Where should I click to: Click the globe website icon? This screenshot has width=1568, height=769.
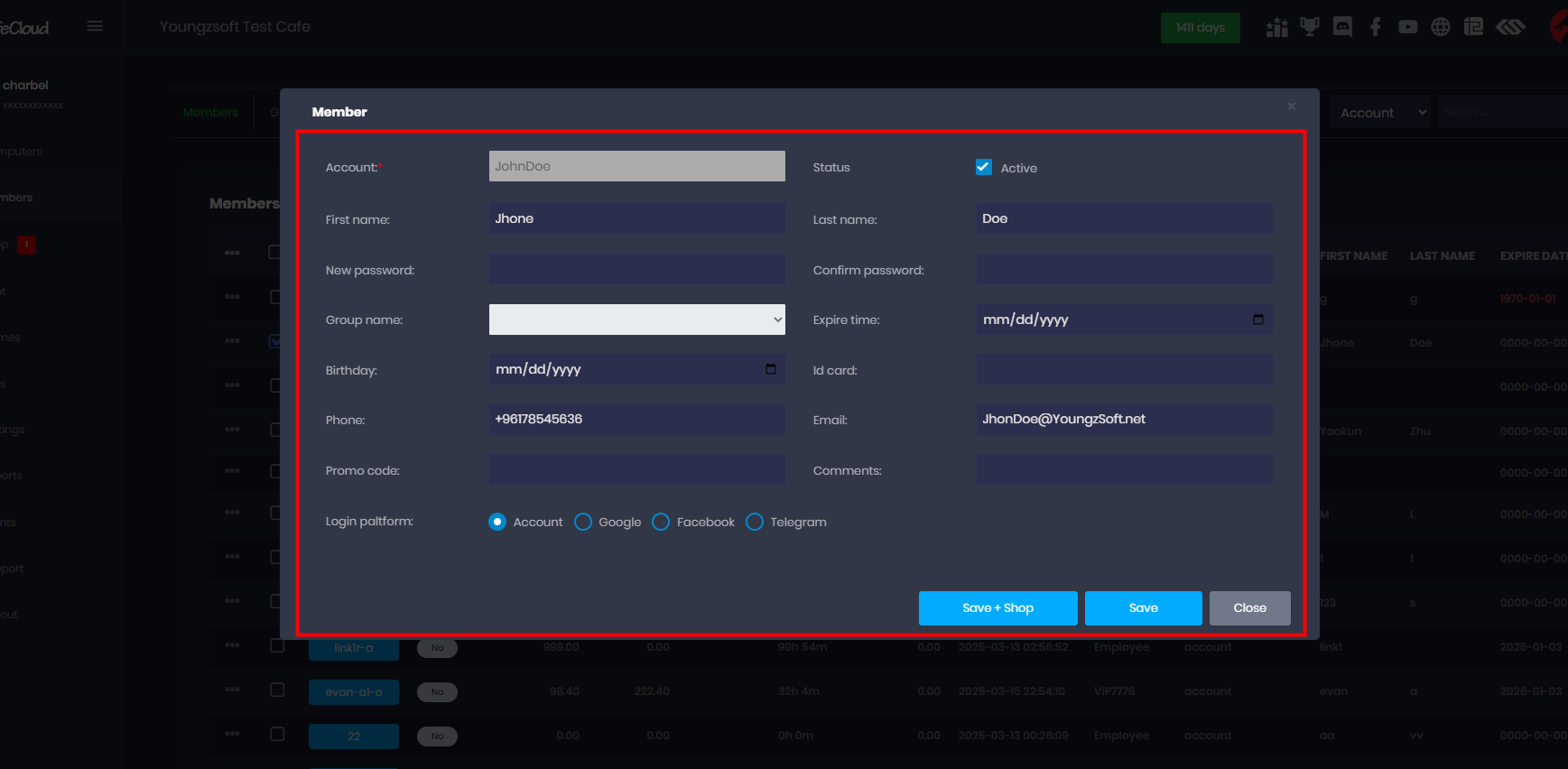(x=1441, y=27)
